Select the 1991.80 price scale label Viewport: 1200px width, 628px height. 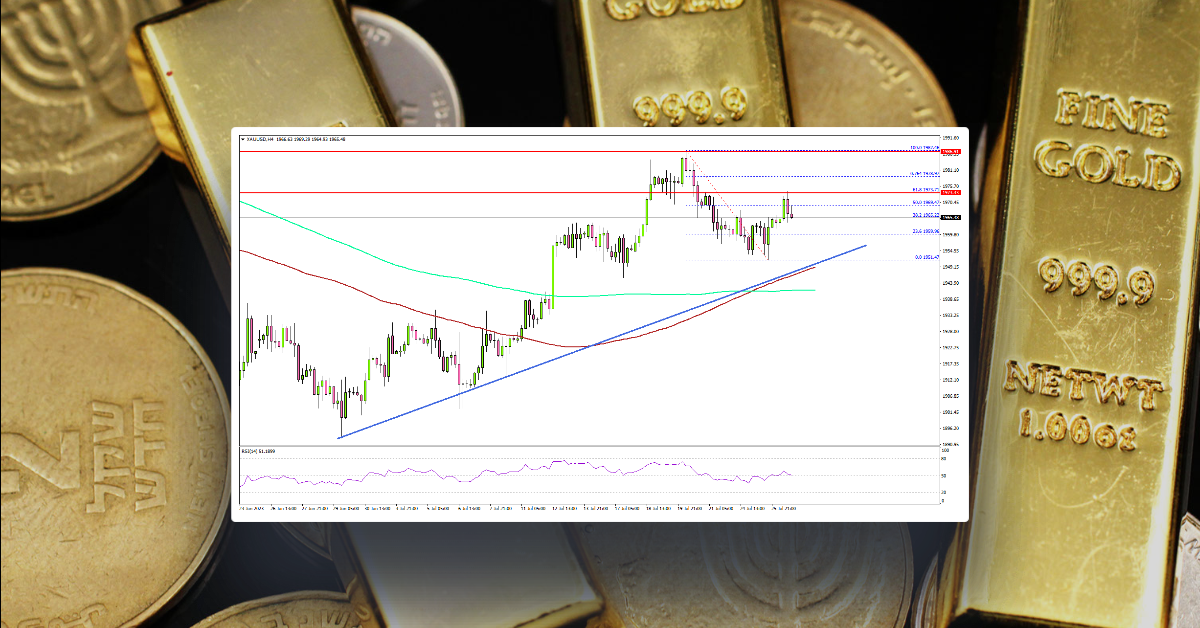tap(950, 137)
